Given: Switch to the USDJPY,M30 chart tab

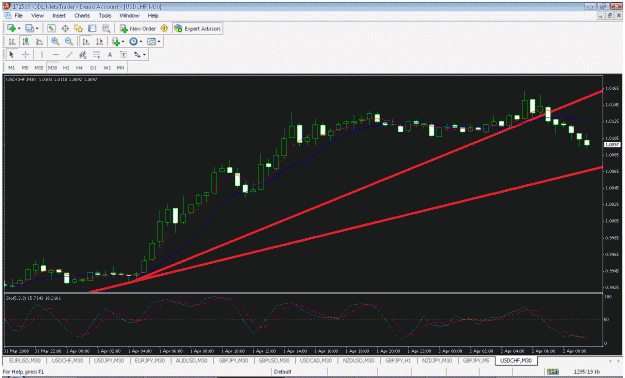Looking at the screenshot, I should coord(109,361).
